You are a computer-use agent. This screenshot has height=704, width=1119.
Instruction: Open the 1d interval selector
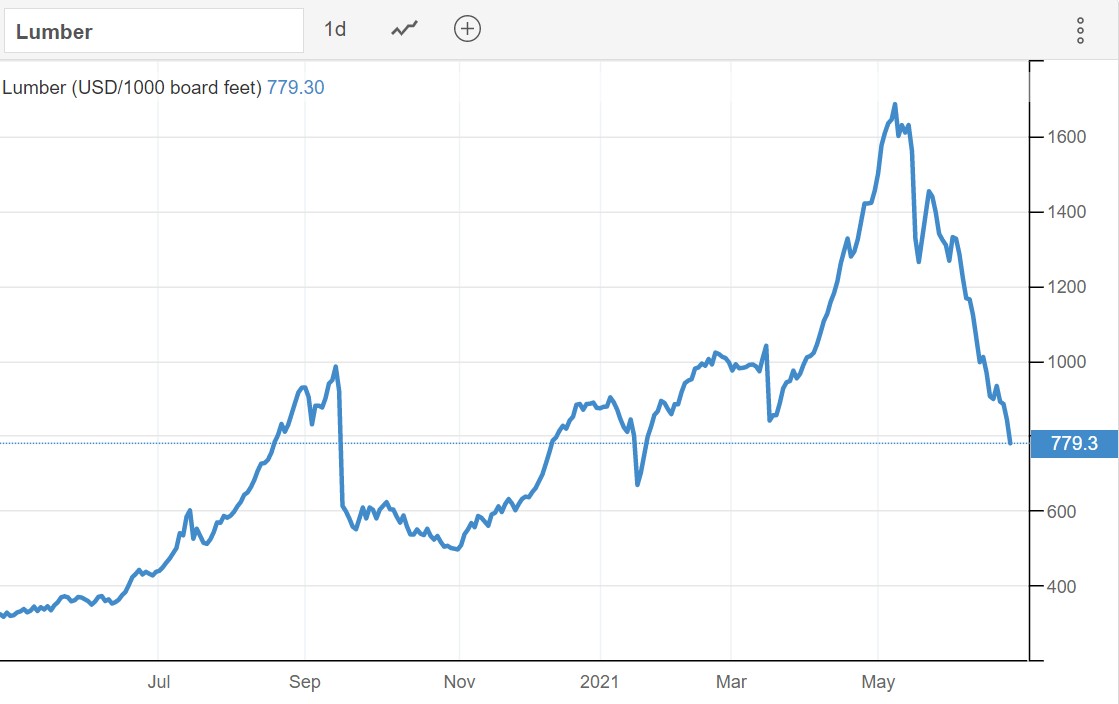coord(335,29)
